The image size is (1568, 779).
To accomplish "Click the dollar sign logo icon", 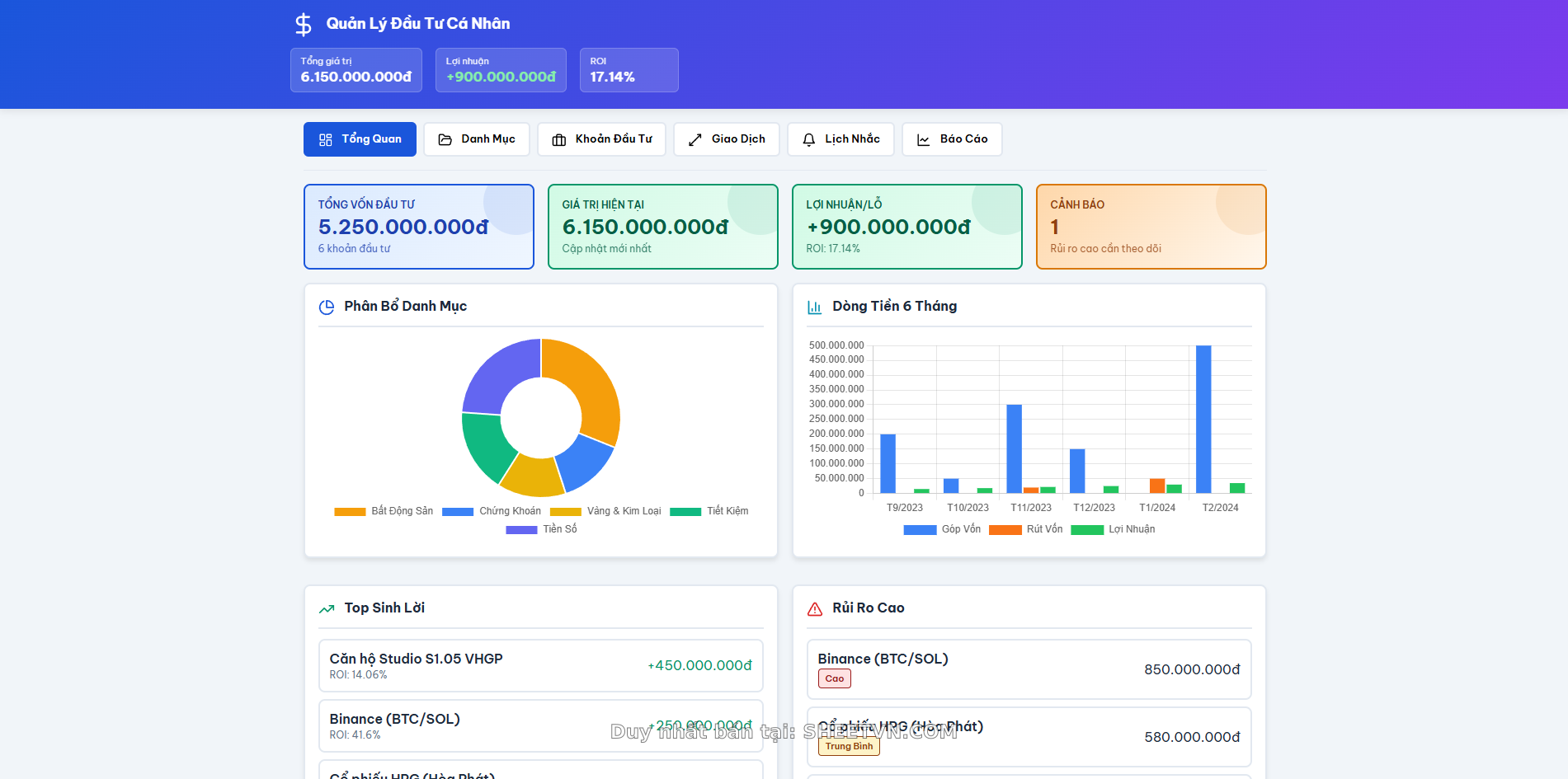I will (304, 24).
